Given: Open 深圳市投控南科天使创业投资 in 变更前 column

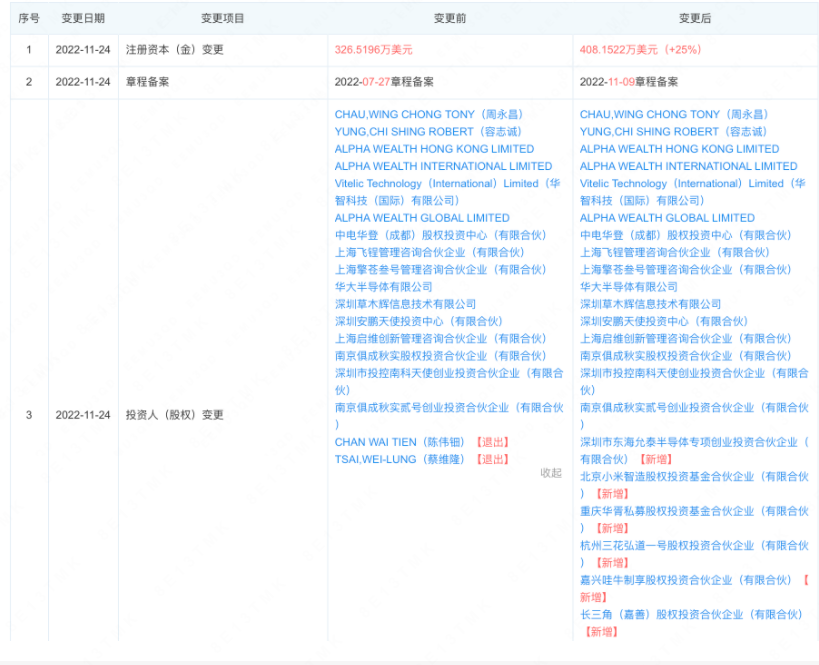Looking at the screenshot, I should pos(449,381).
